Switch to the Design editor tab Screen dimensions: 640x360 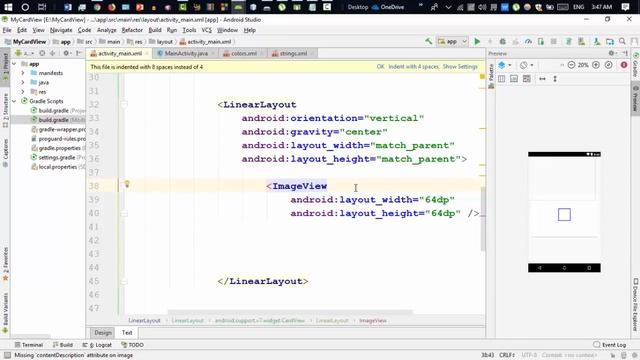point(103,333)
